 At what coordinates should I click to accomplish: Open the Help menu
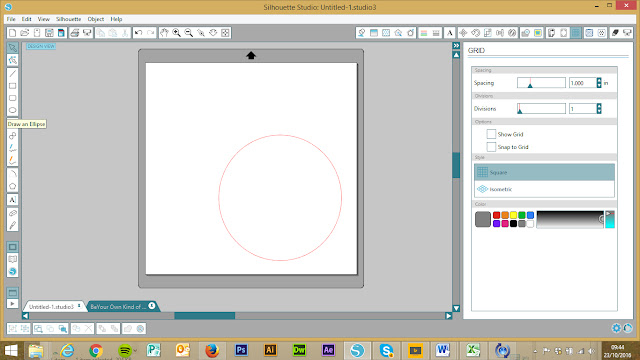(x=116, y=19)
